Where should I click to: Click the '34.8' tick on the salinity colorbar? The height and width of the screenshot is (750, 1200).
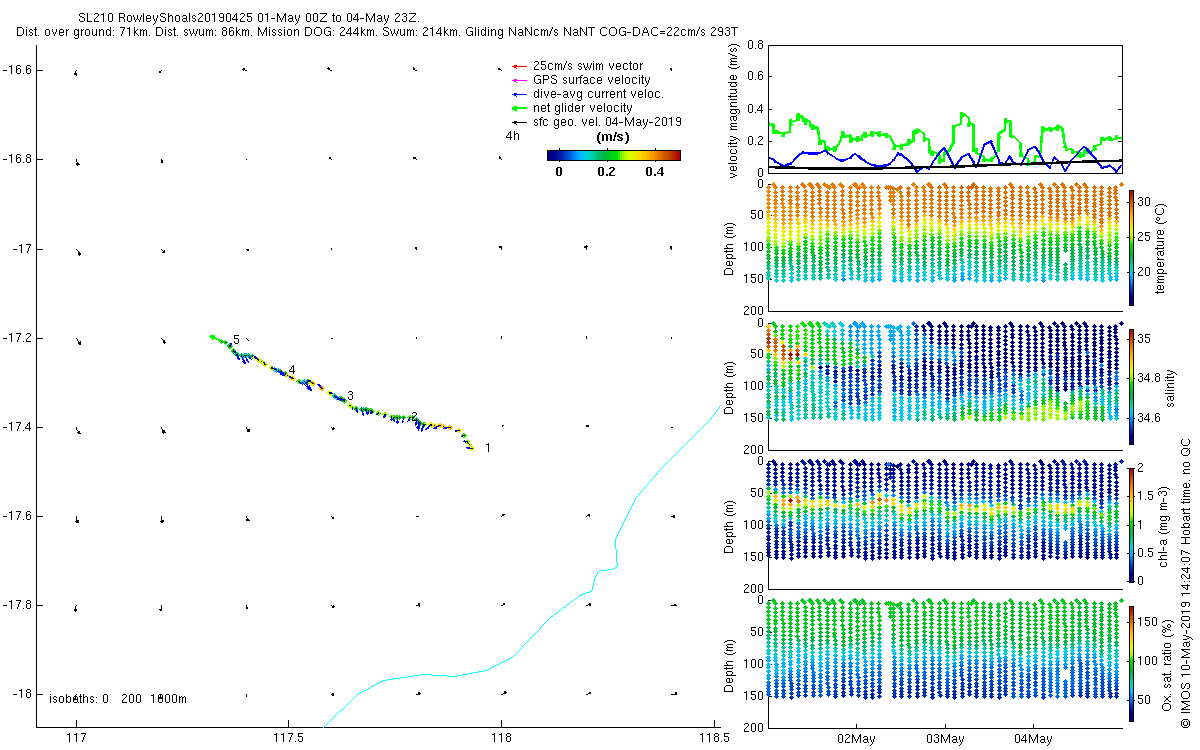1150,378
